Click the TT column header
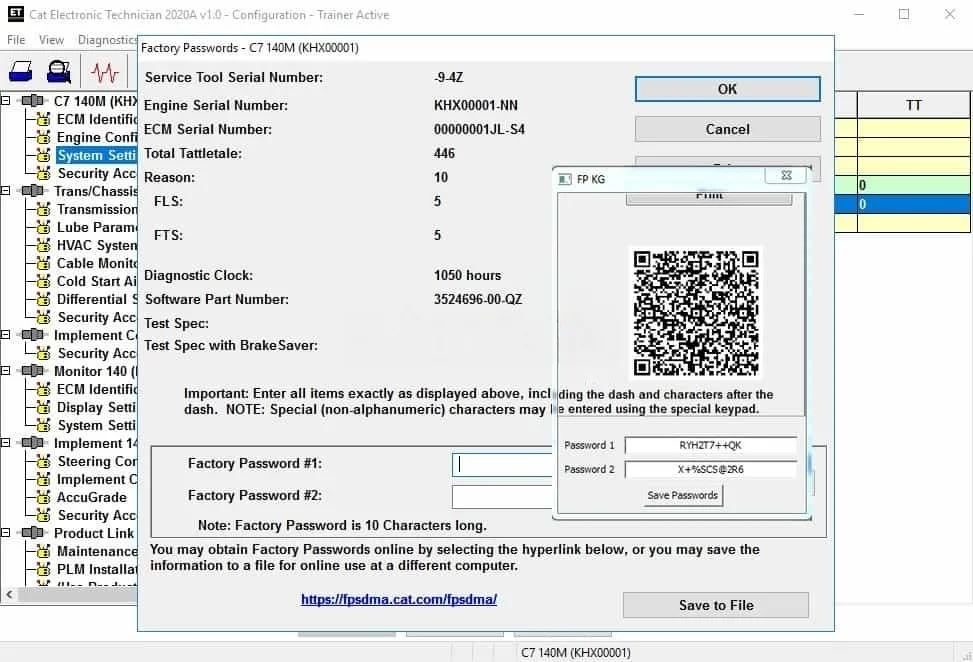Viewport: 973px width, 662px height. tap(913, 105)
